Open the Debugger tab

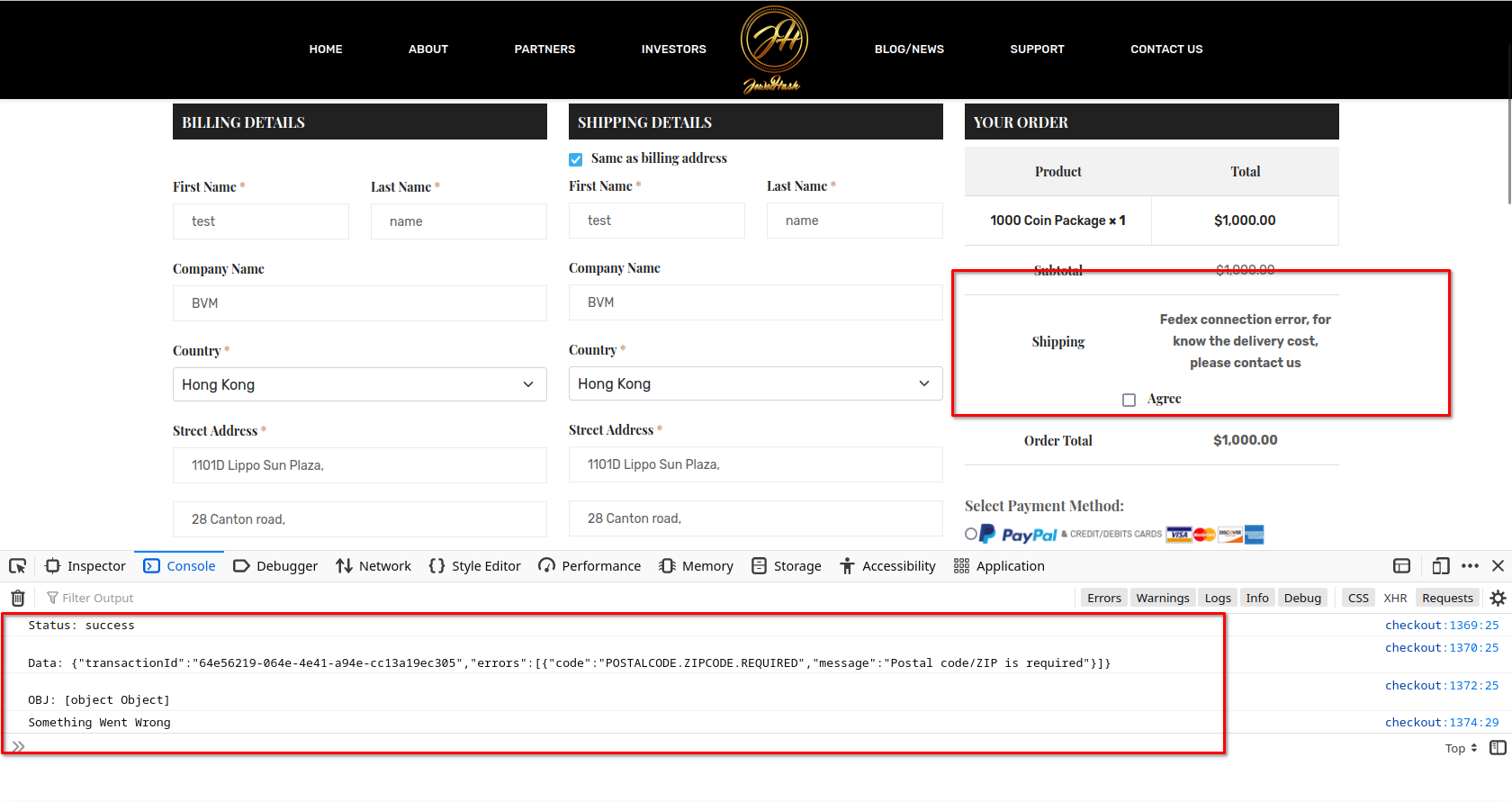[275, 566]
